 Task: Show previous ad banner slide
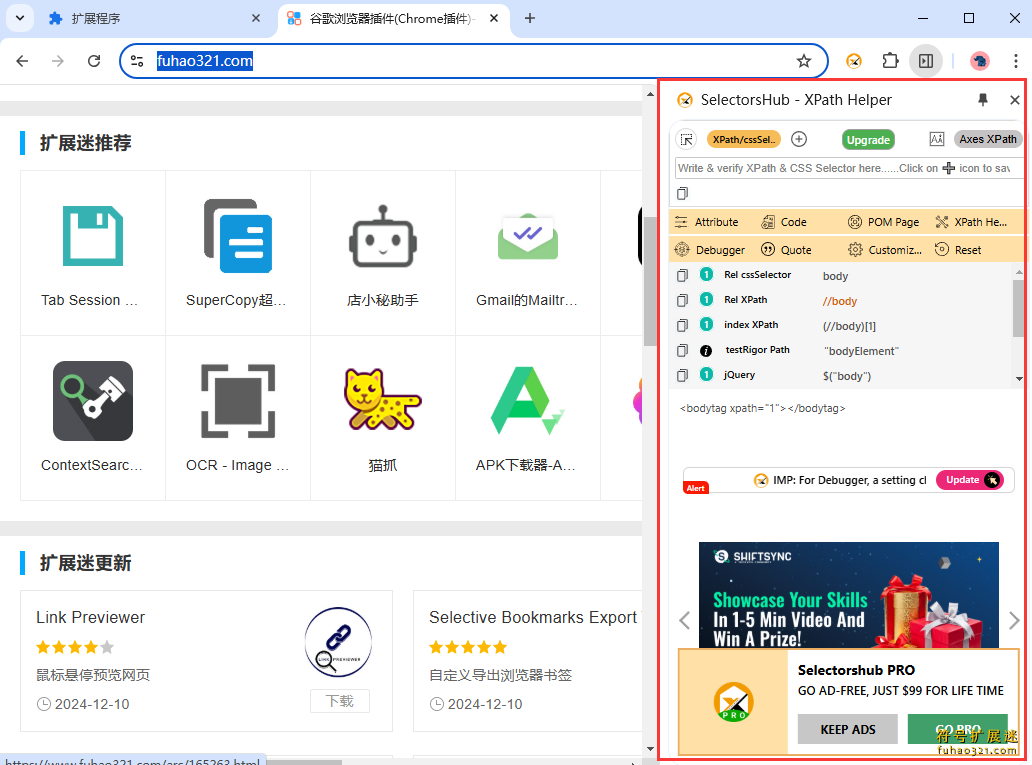(x=684, y=620)
